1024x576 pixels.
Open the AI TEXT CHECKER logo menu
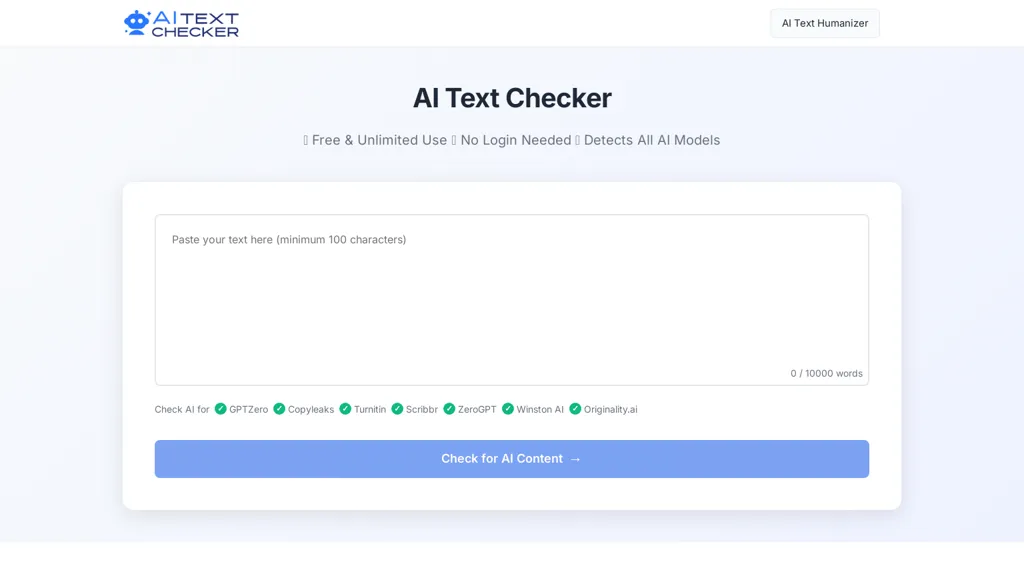tap(181, 22)
